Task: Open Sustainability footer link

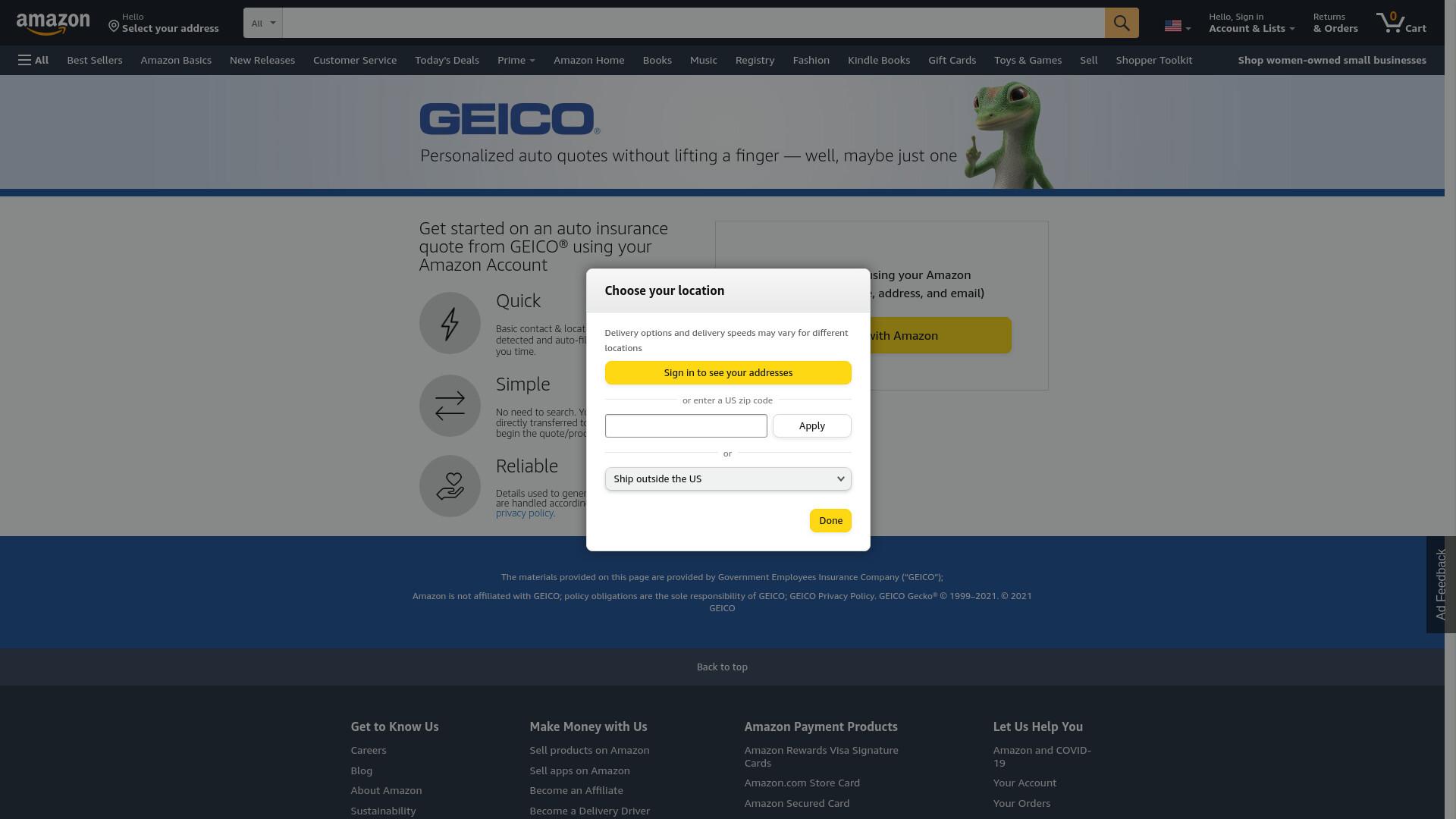Action: coord(383,811)
